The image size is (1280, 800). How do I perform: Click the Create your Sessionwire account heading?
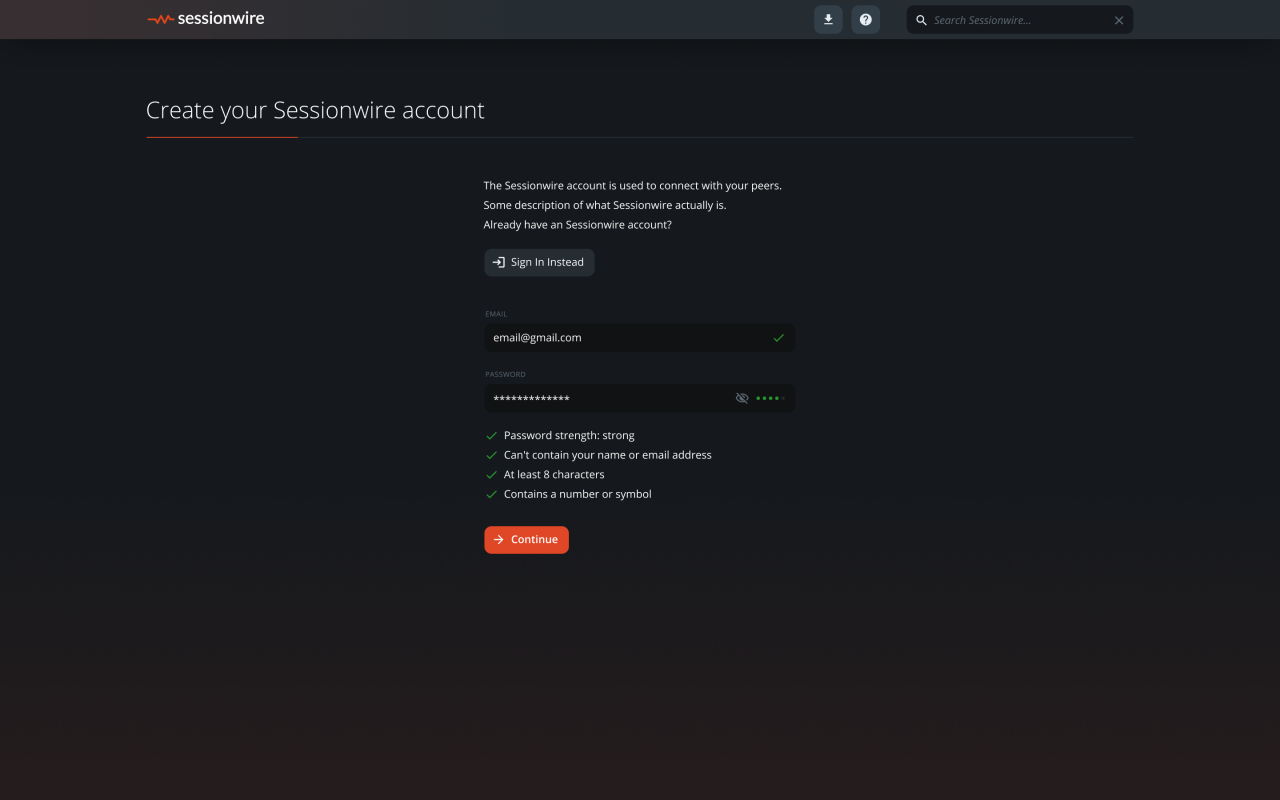coord(315,110)
